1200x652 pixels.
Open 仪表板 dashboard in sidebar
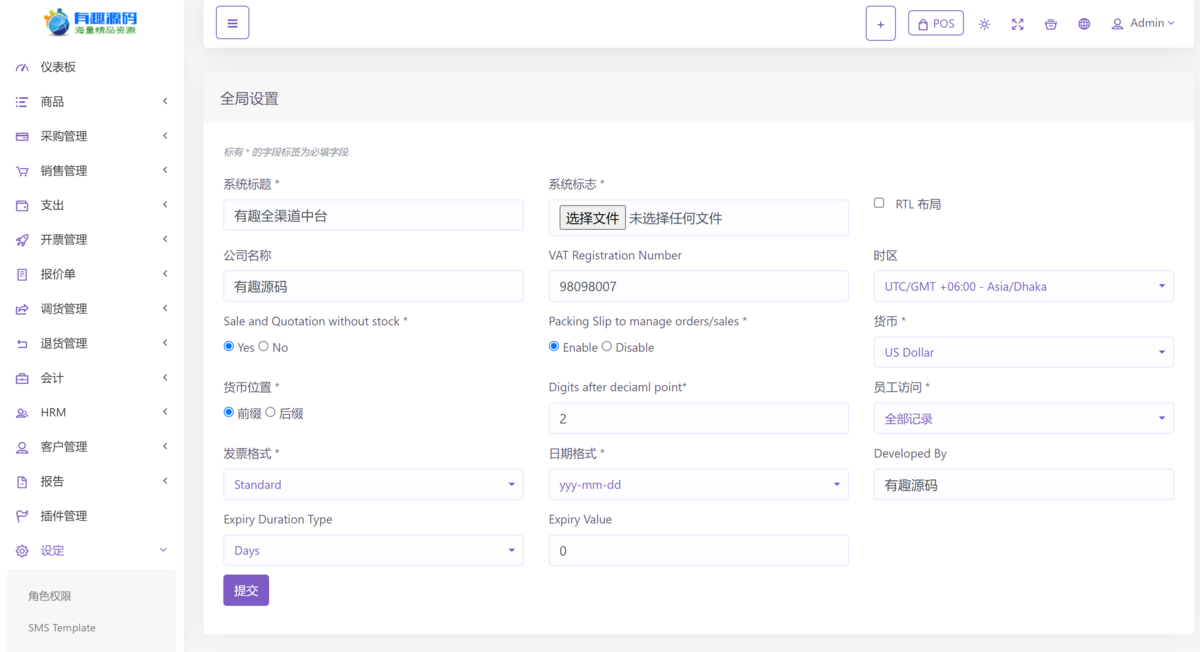tap(58, 67)
